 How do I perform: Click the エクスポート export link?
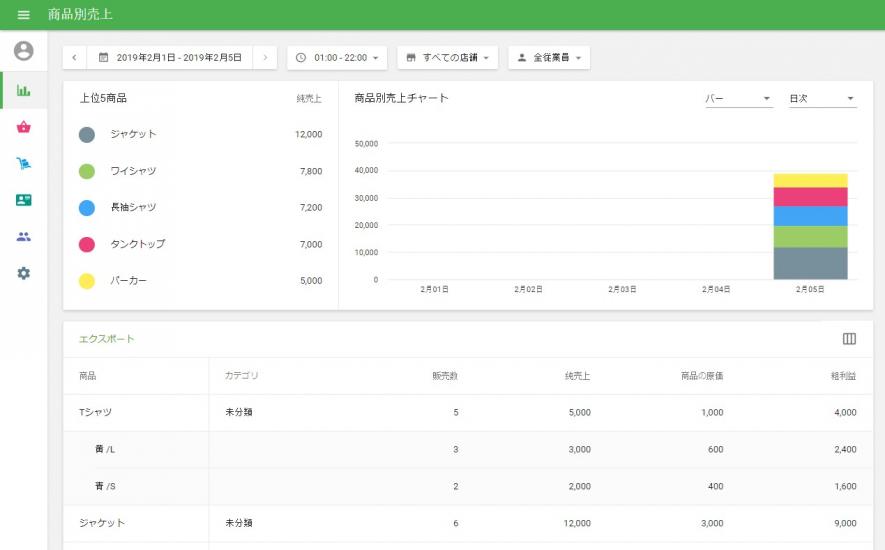(107, 339)
